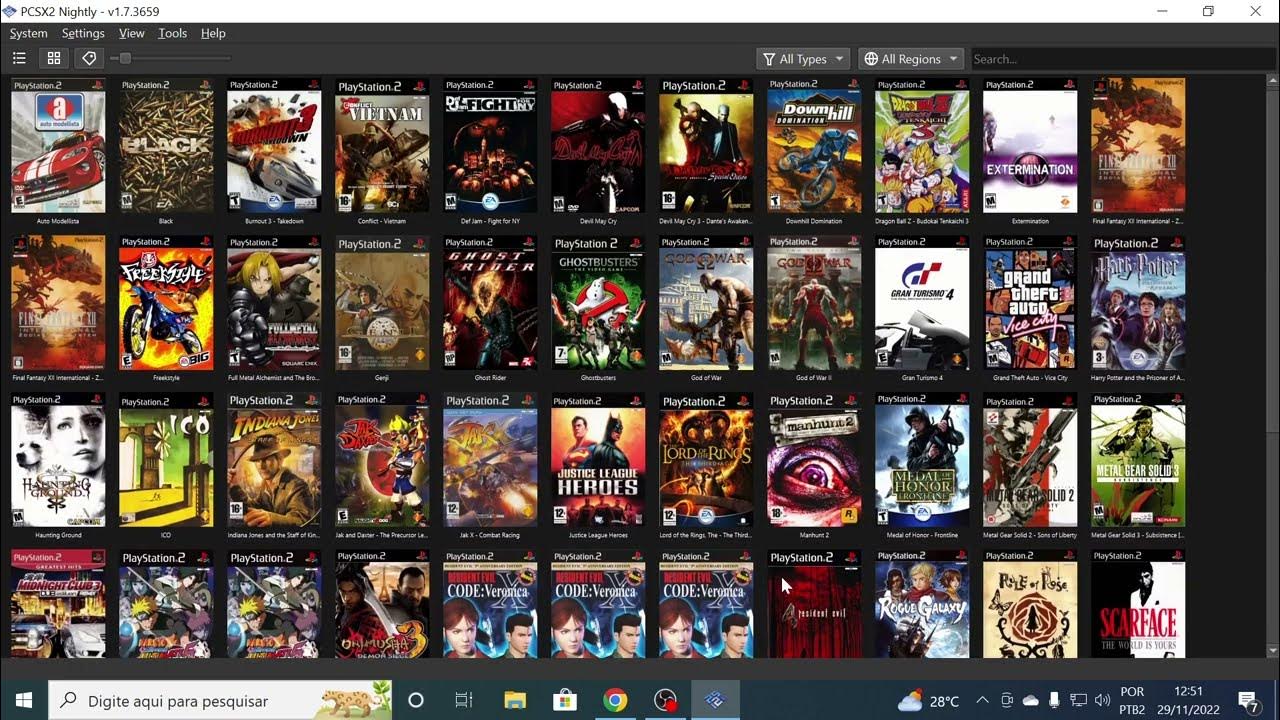
Task: Switch to game grid view
Action: [x=54, y=59]
